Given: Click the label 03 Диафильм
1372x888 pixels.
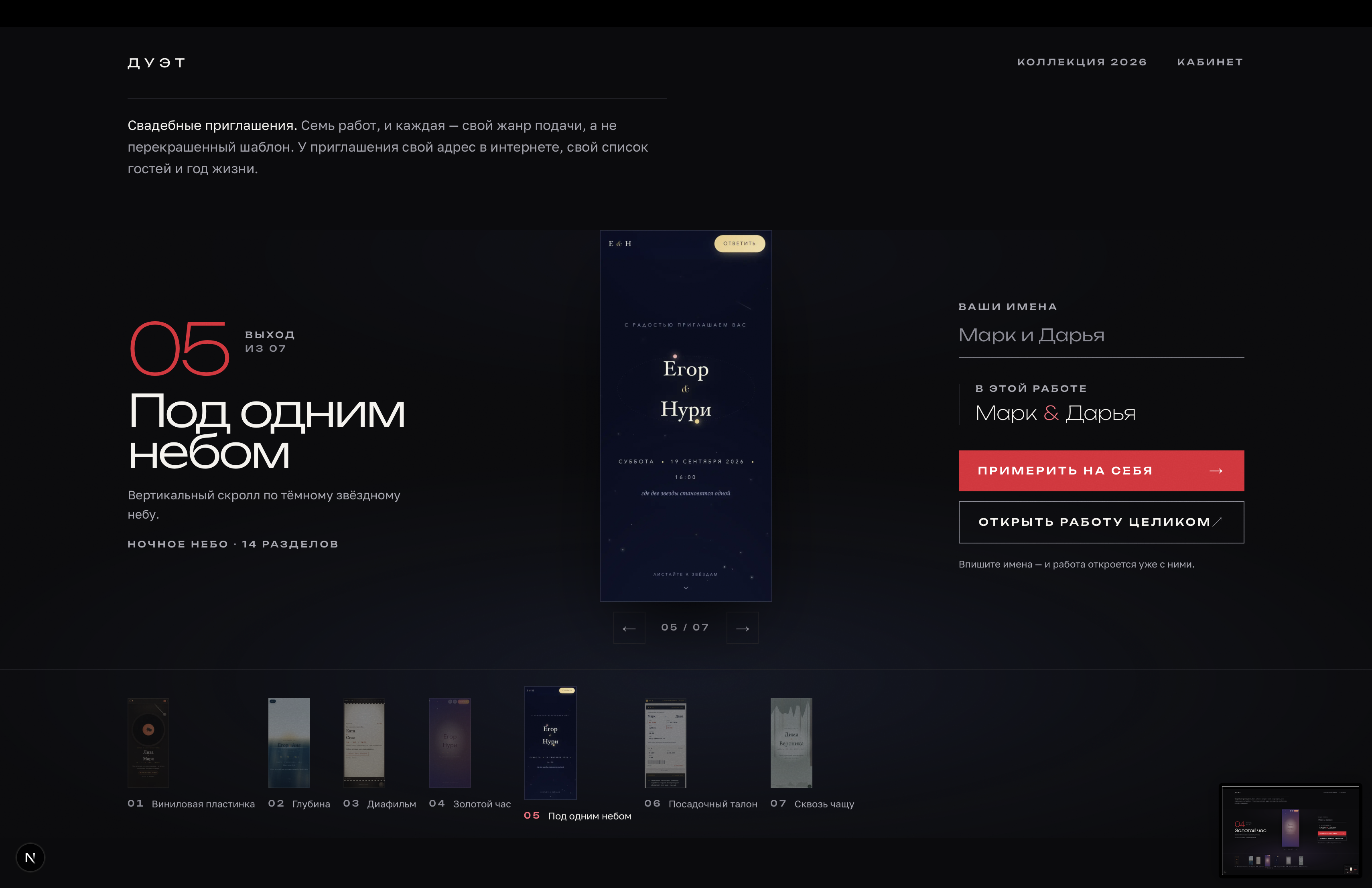Looking at the screenshot, I should pos(380,804).
